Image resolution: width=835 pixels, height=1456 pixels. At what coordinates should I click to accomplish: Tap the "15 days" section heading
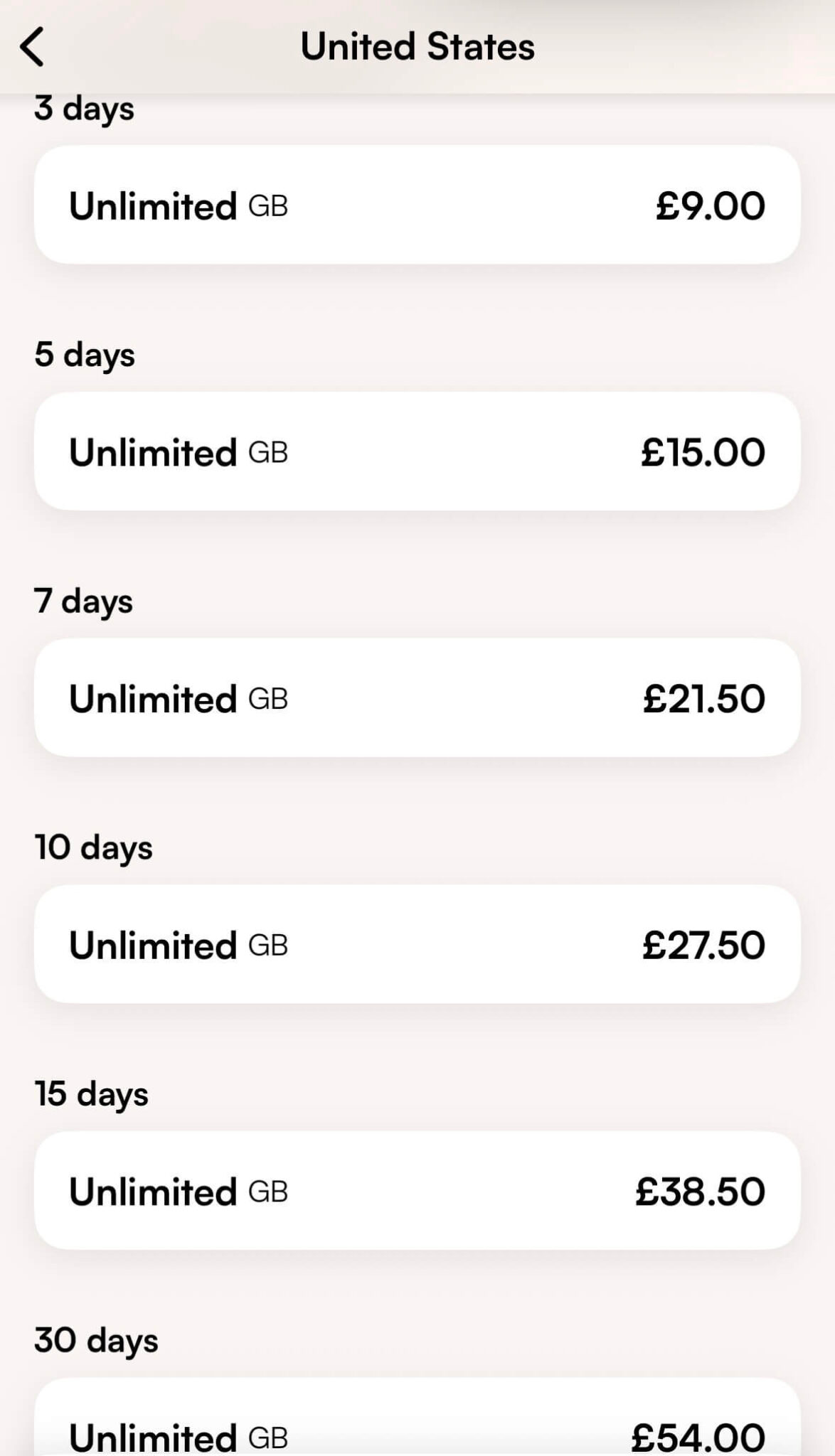[91, 1094]
